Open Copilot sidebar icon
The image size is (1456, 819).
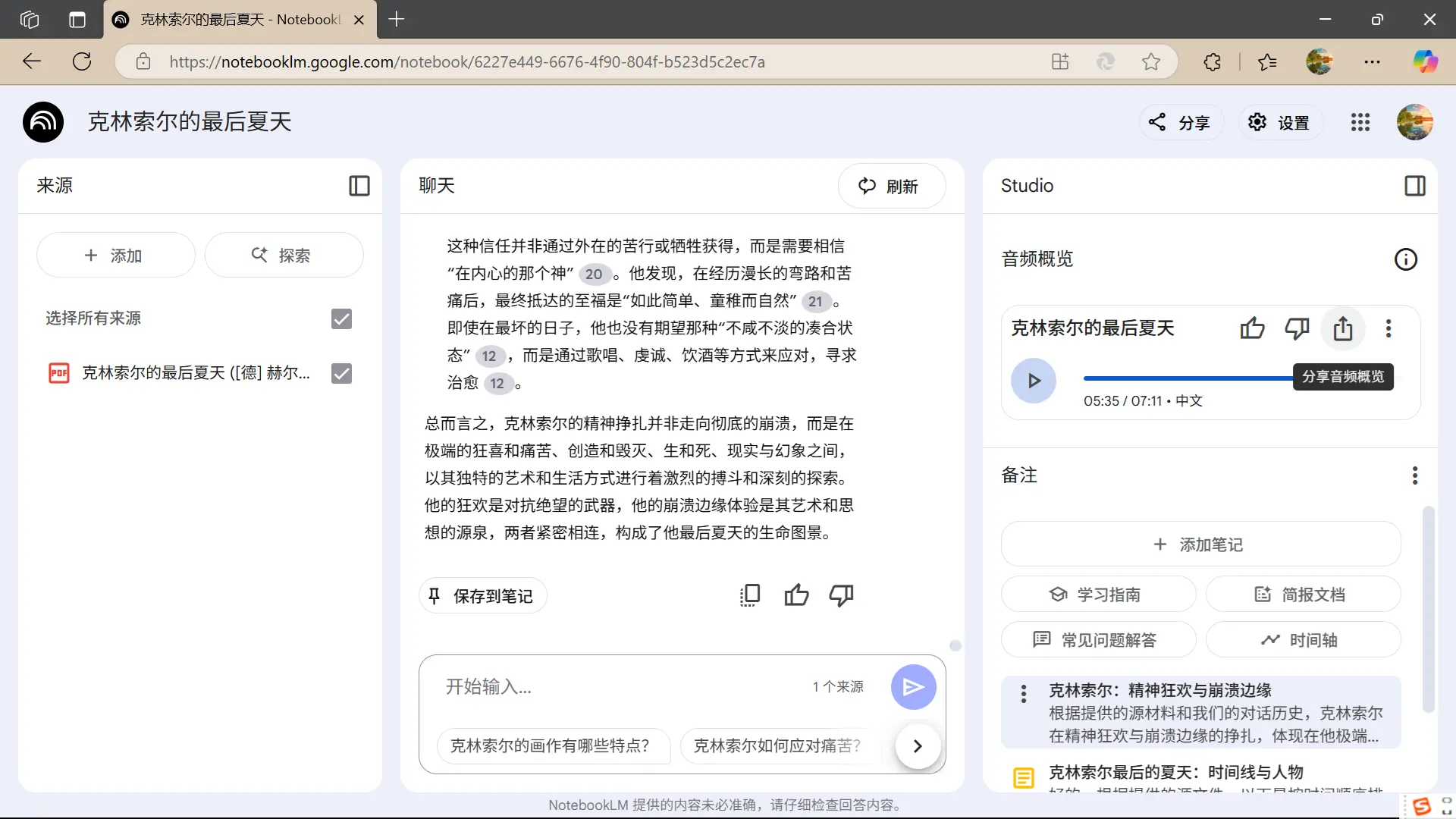[x=1426, y=62]
